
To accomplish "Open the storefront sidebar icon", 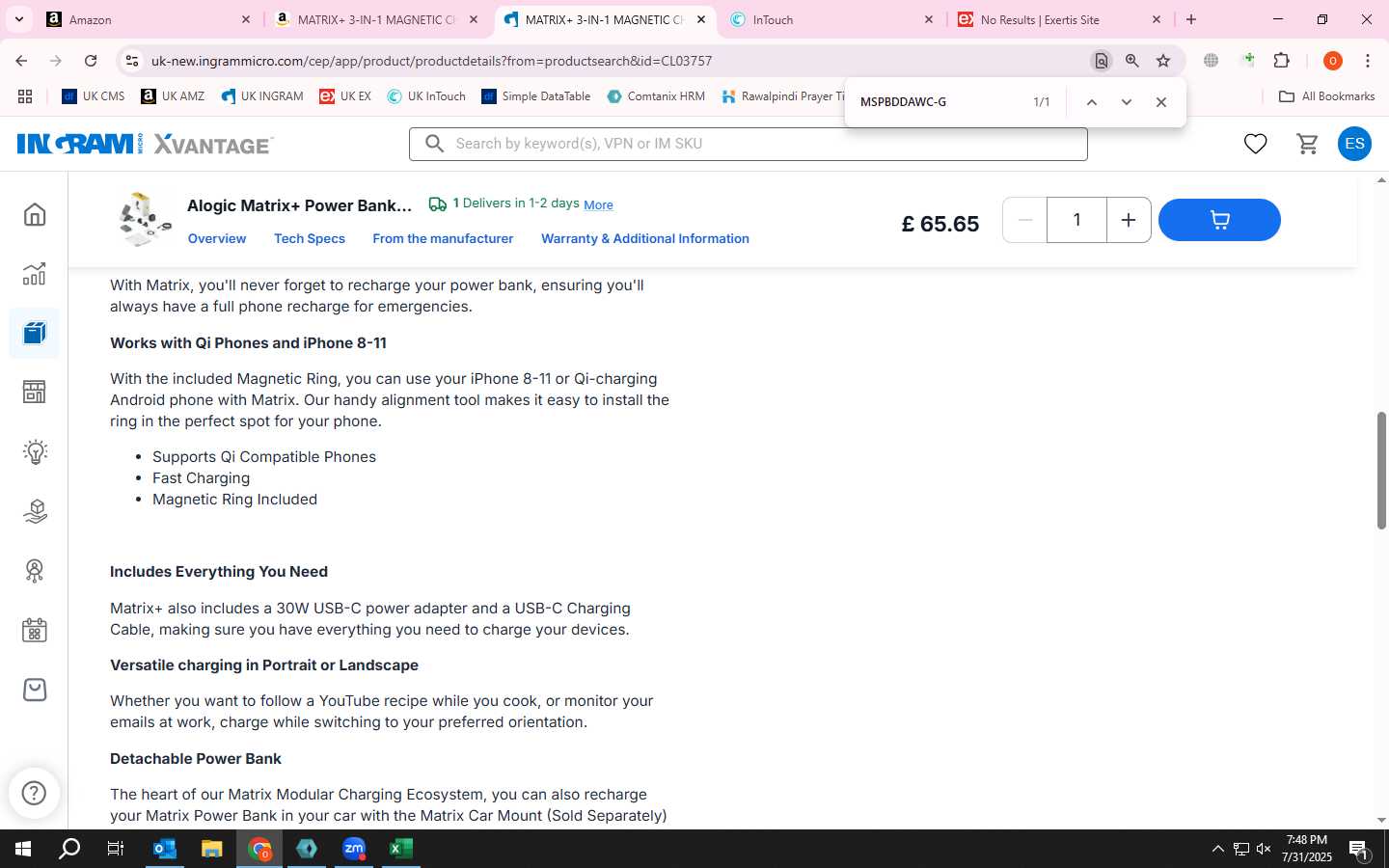I will pyautogui.click(x=35, y=393).
